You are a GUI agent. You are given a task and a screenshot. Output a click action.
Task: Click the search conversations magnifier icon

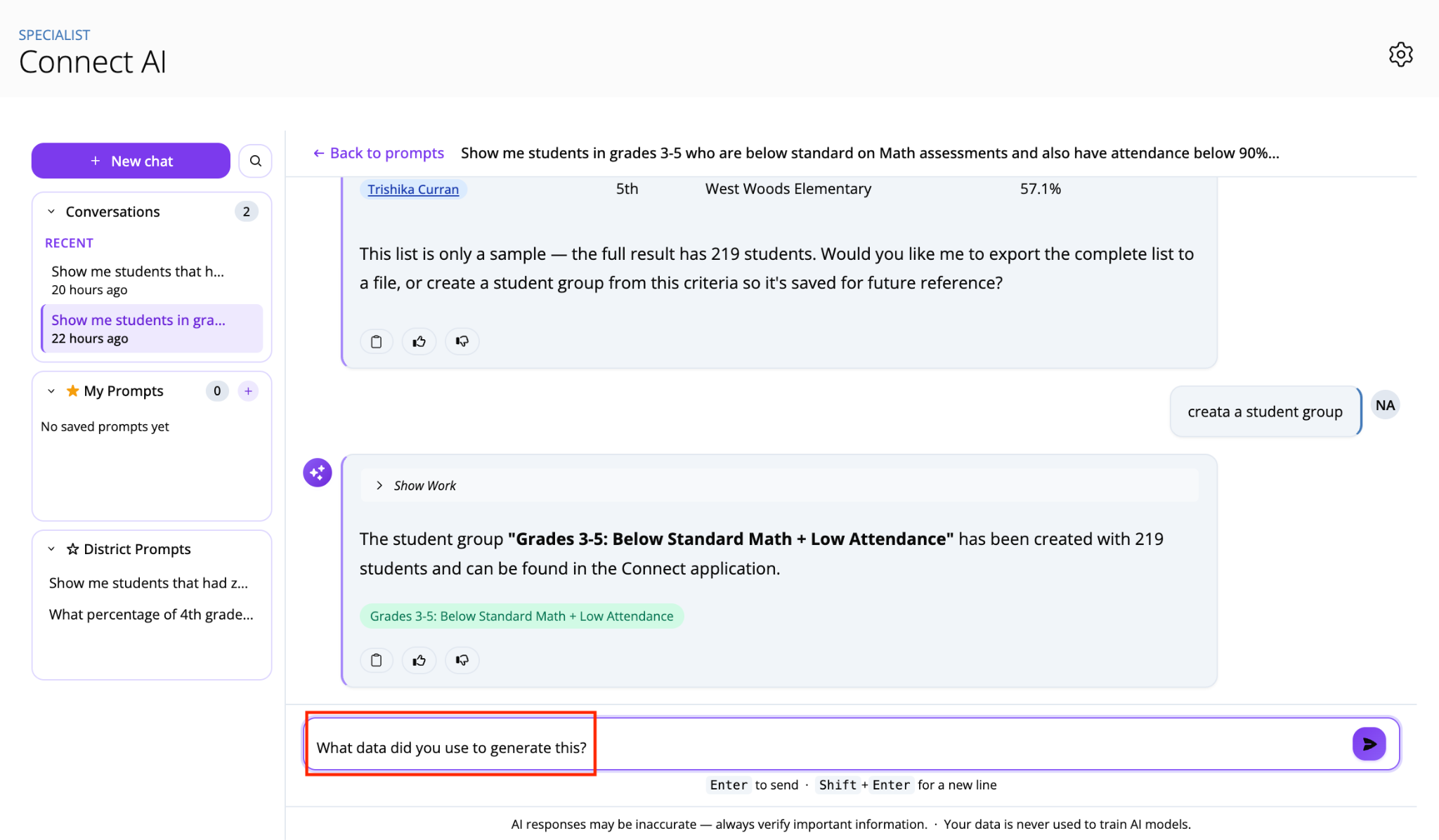point(256,161)
